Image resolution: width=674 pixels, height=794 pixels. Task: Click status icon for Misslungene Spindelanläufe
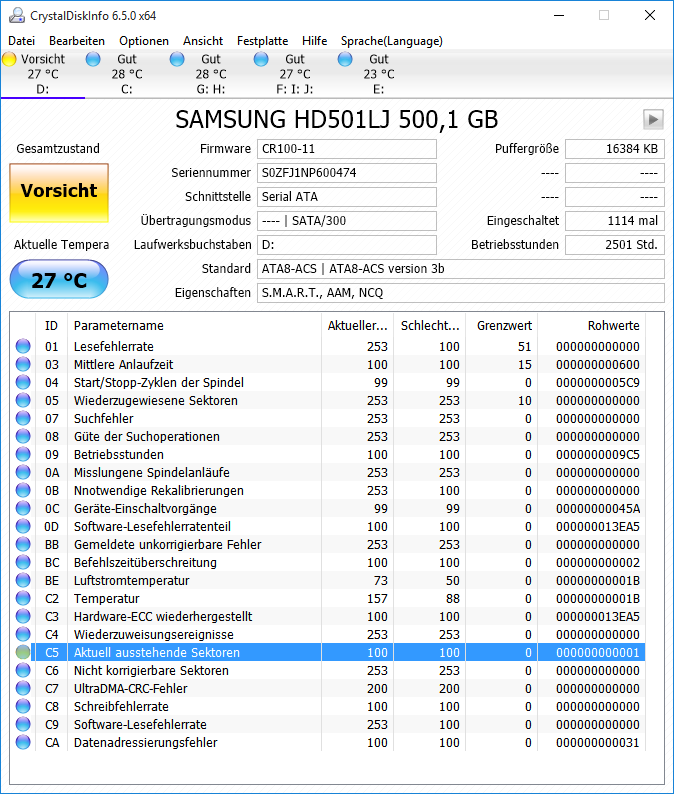pyautogui.click(x=23, y=472)
